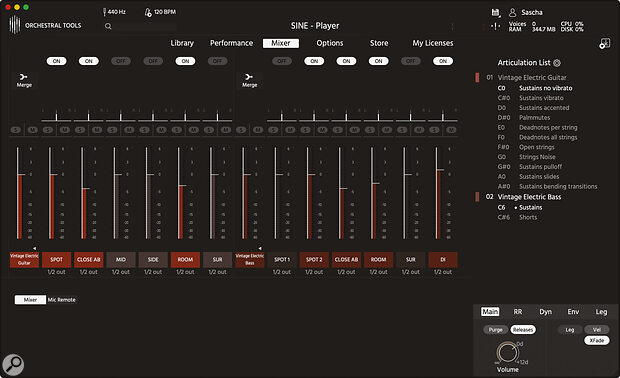Viewport: 620px width, 378px height.
Task: Select the 'Palmmutes' articulation
Action: 534,117
